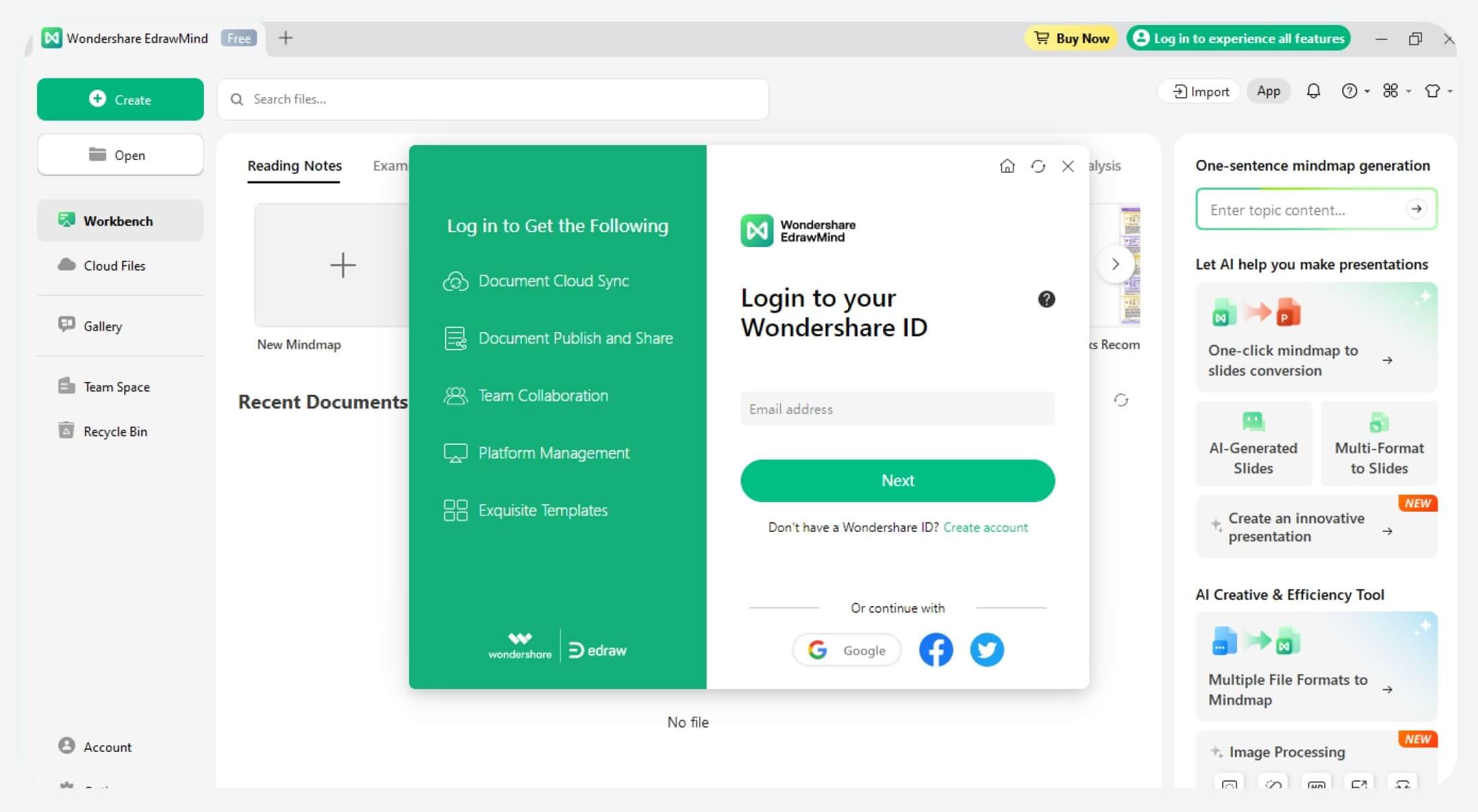Click the refresh icon in login dialog
This screenshot has height=812, width=1478.
click(x=1037, y=166)
